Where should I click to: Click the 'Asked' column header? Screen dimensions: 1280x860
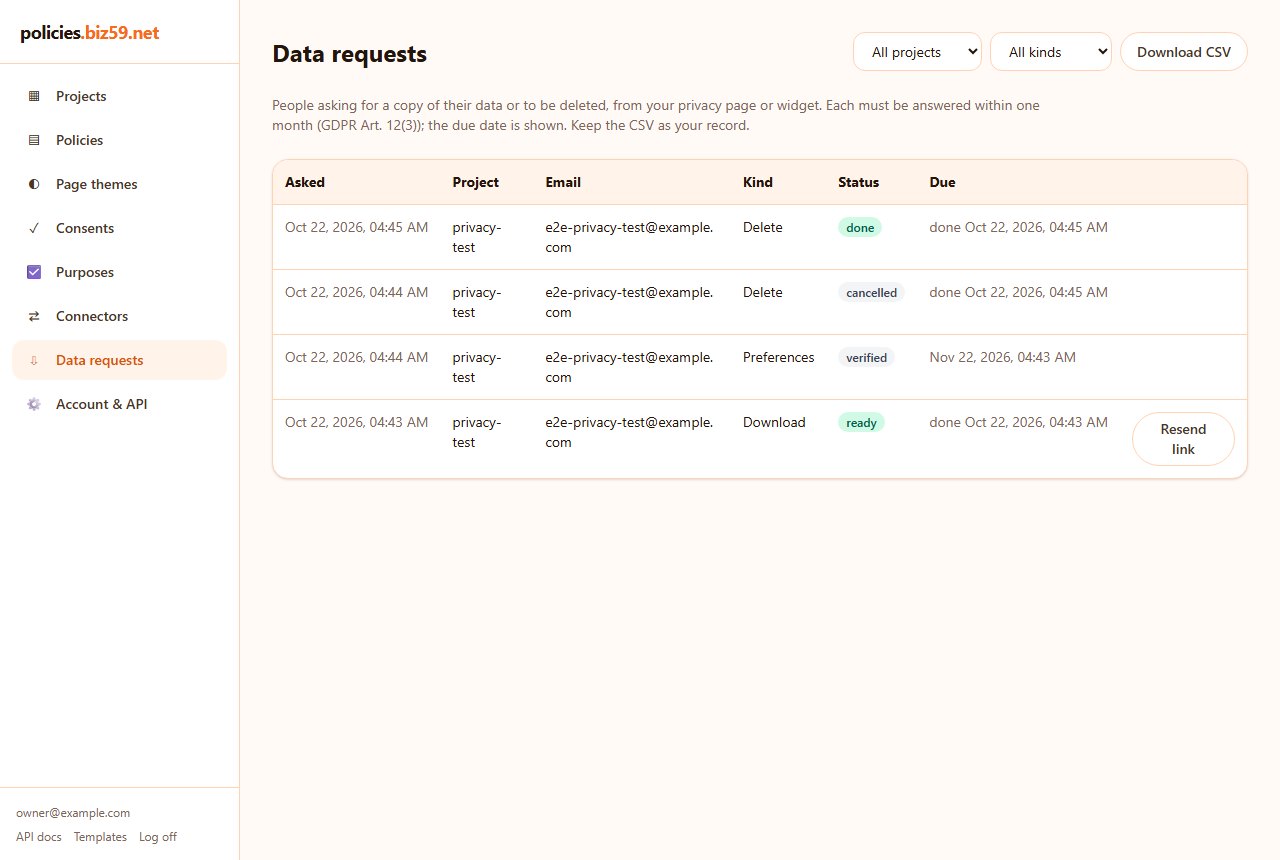point(305,182)
